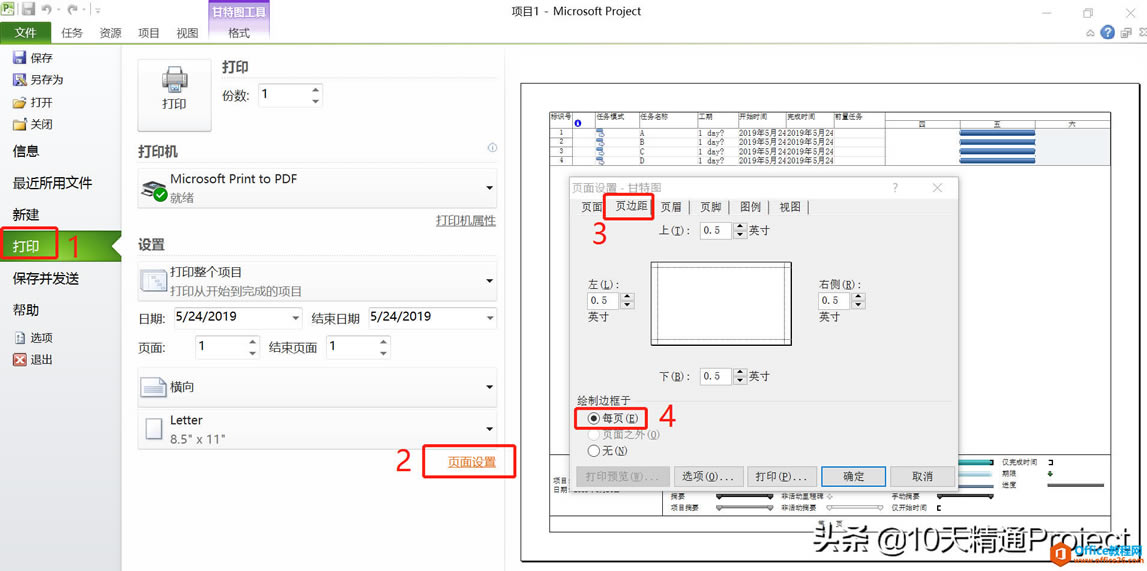1147x571 pixels.
Task: Click the Cancel button in dialog
Action: click(922, 476)
